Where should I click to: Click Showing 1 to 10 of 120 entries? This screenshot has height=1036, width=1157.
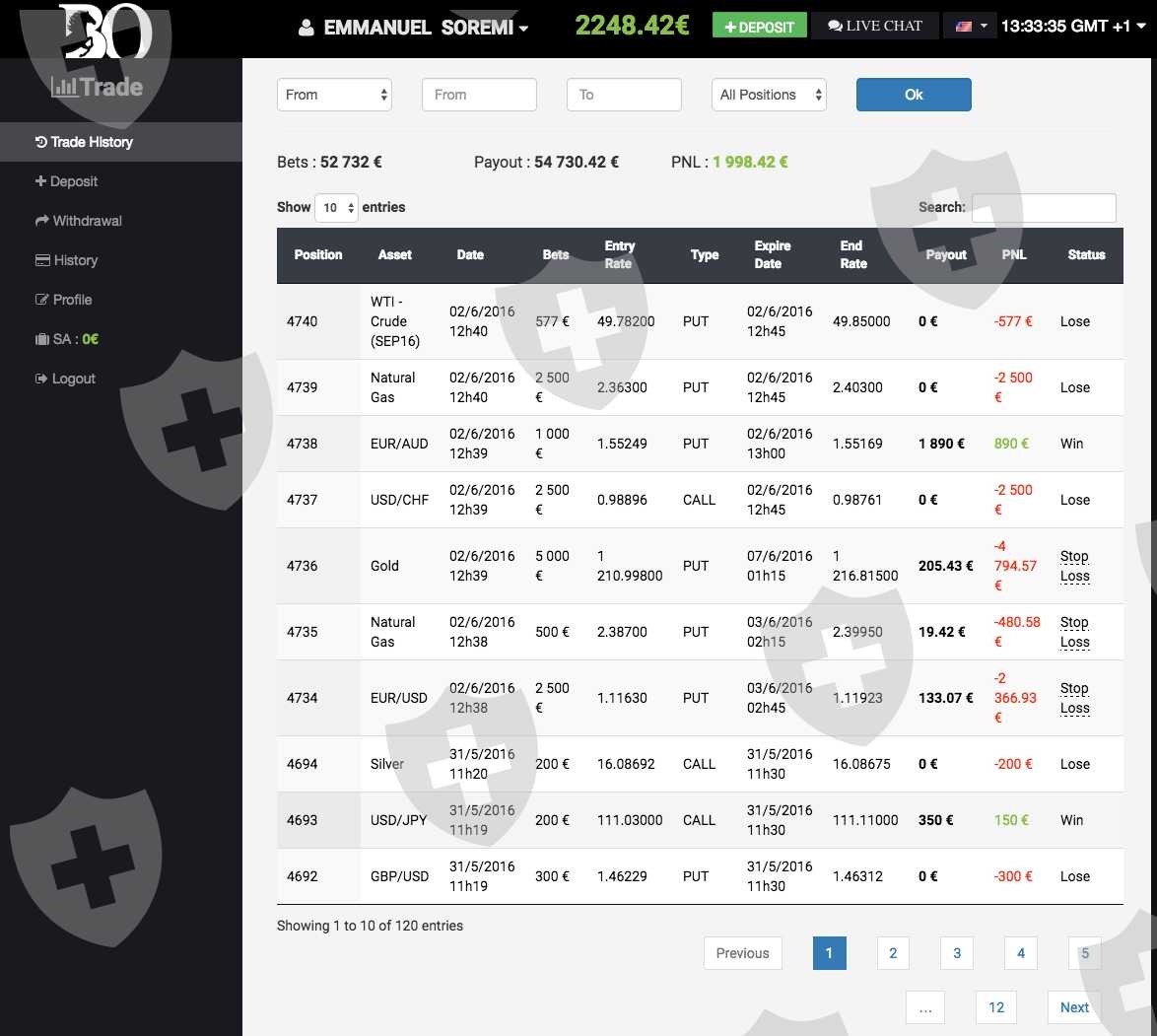(370, 926)
